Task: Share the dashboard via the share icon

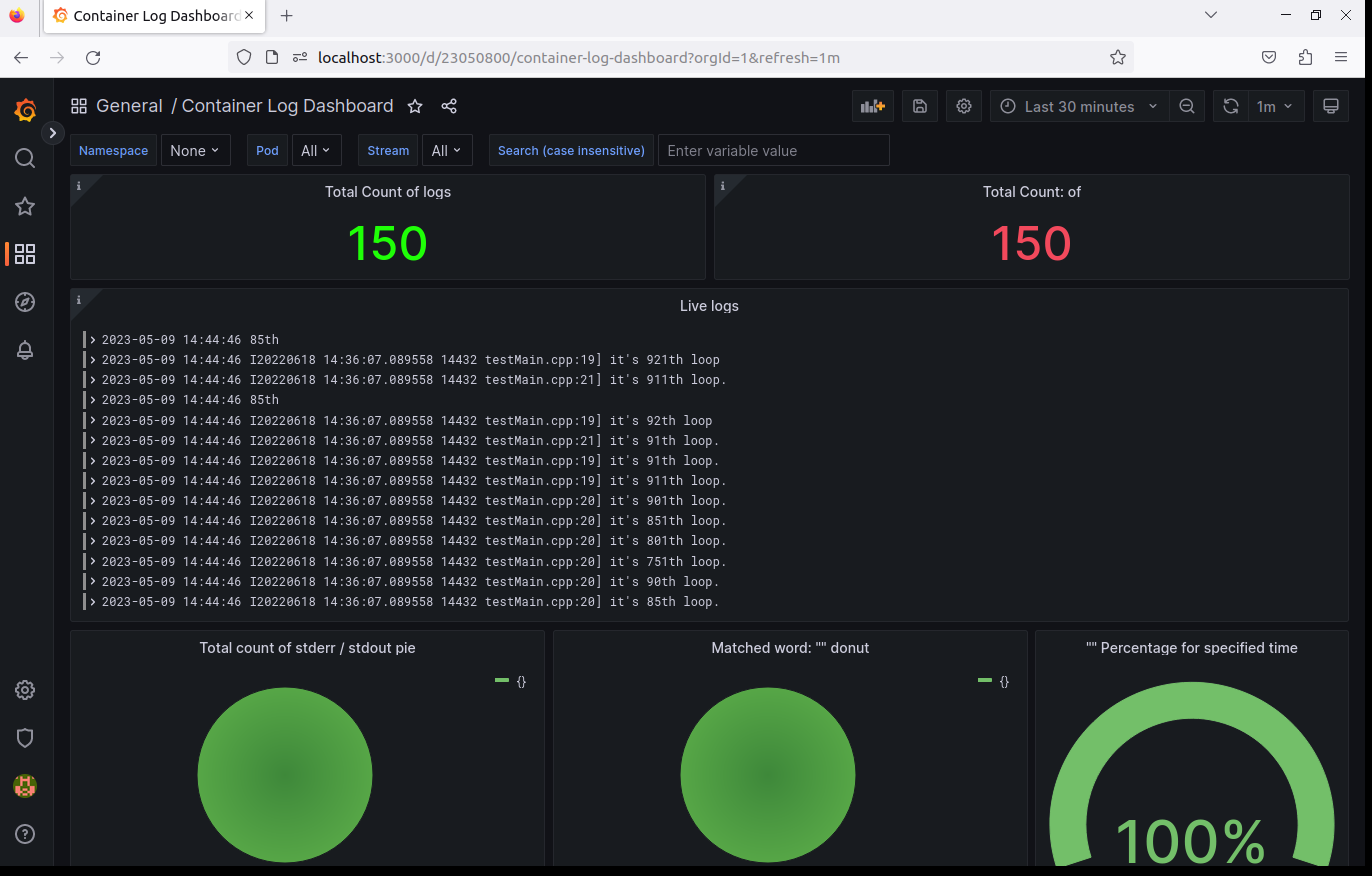Action: [449, 106]
